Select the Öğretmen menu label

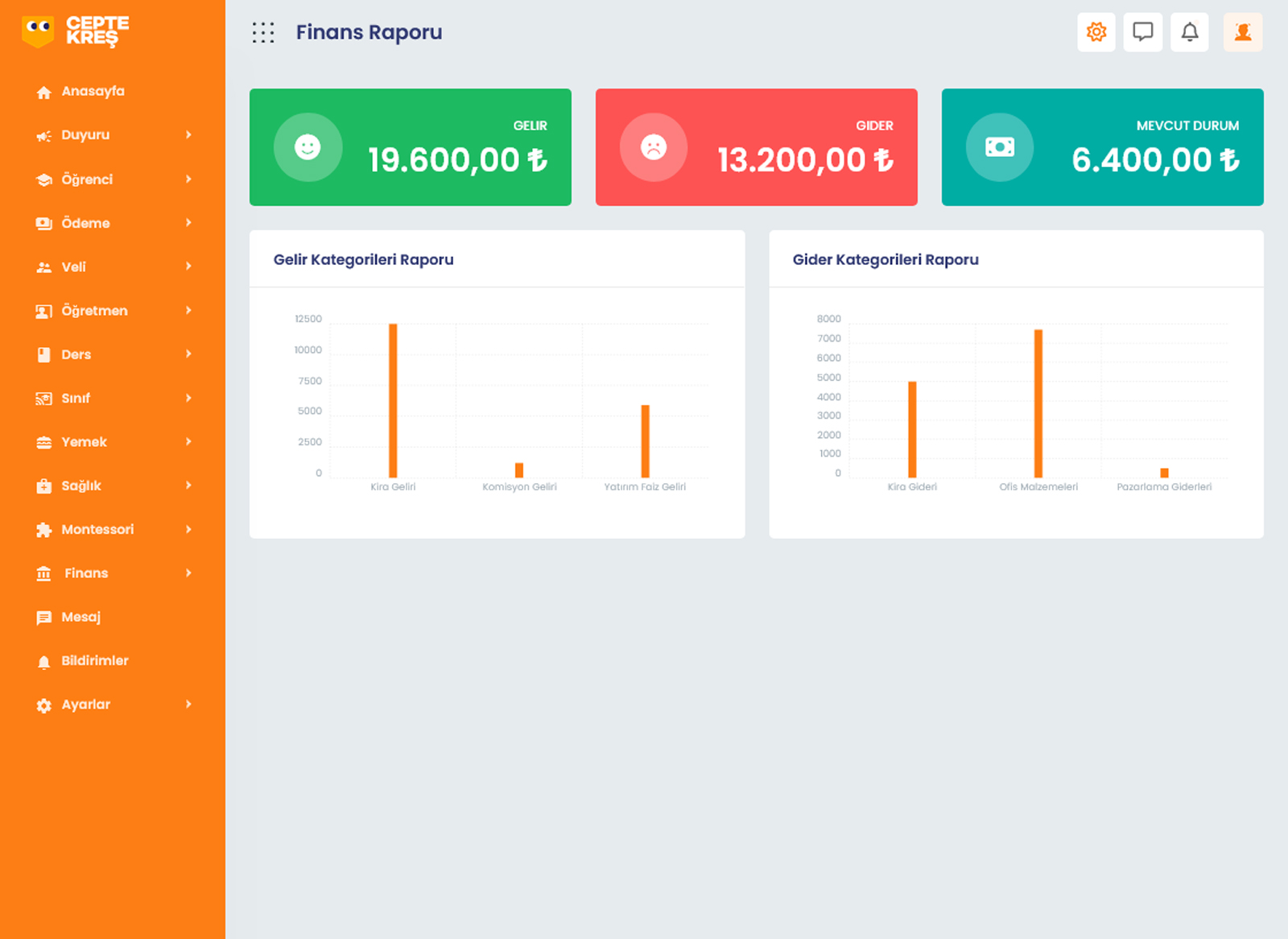pyautogui.click(x=94, y=311)
